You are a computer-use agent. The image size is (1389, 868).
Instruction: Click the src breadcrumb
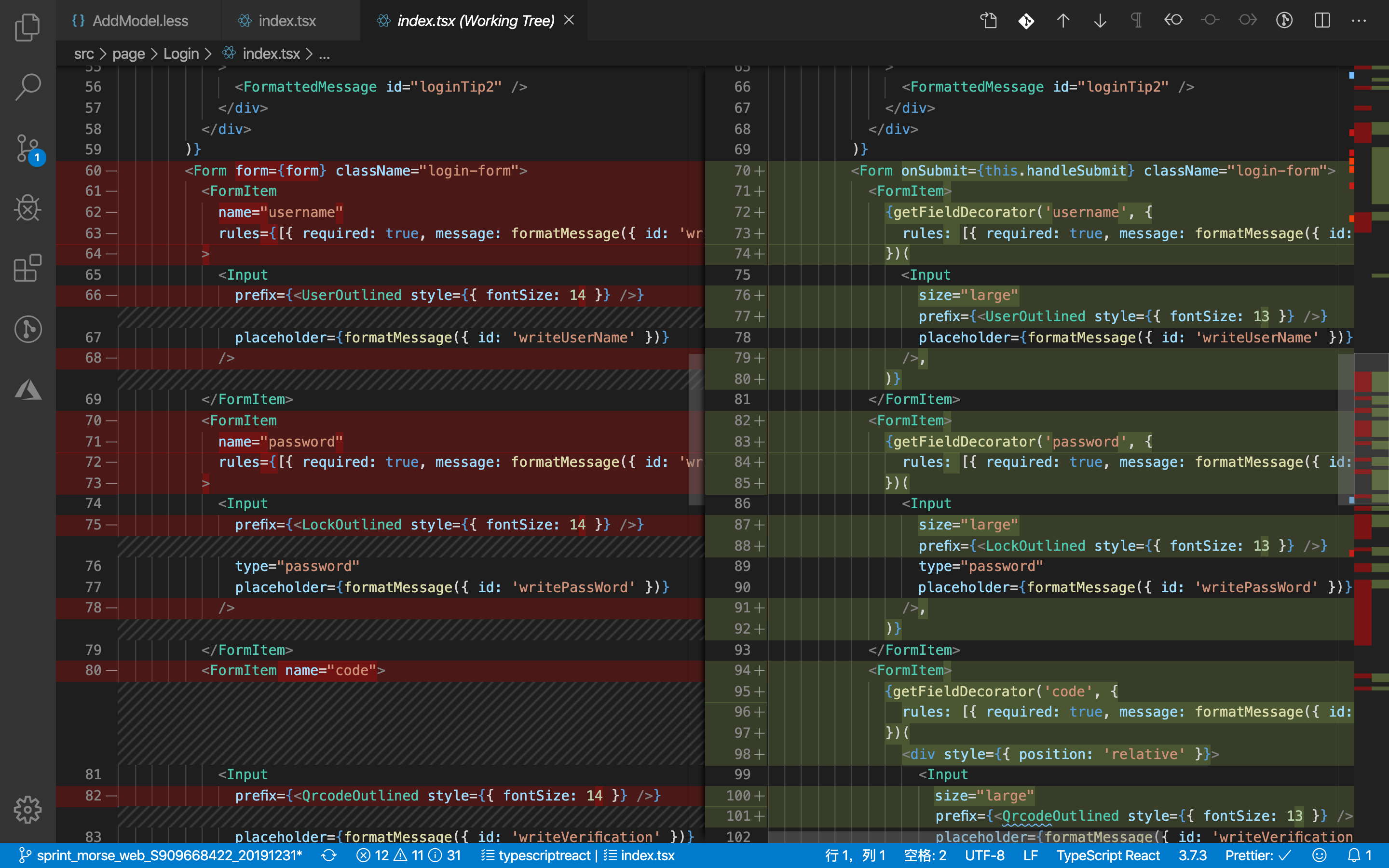[x=84, y=54]
